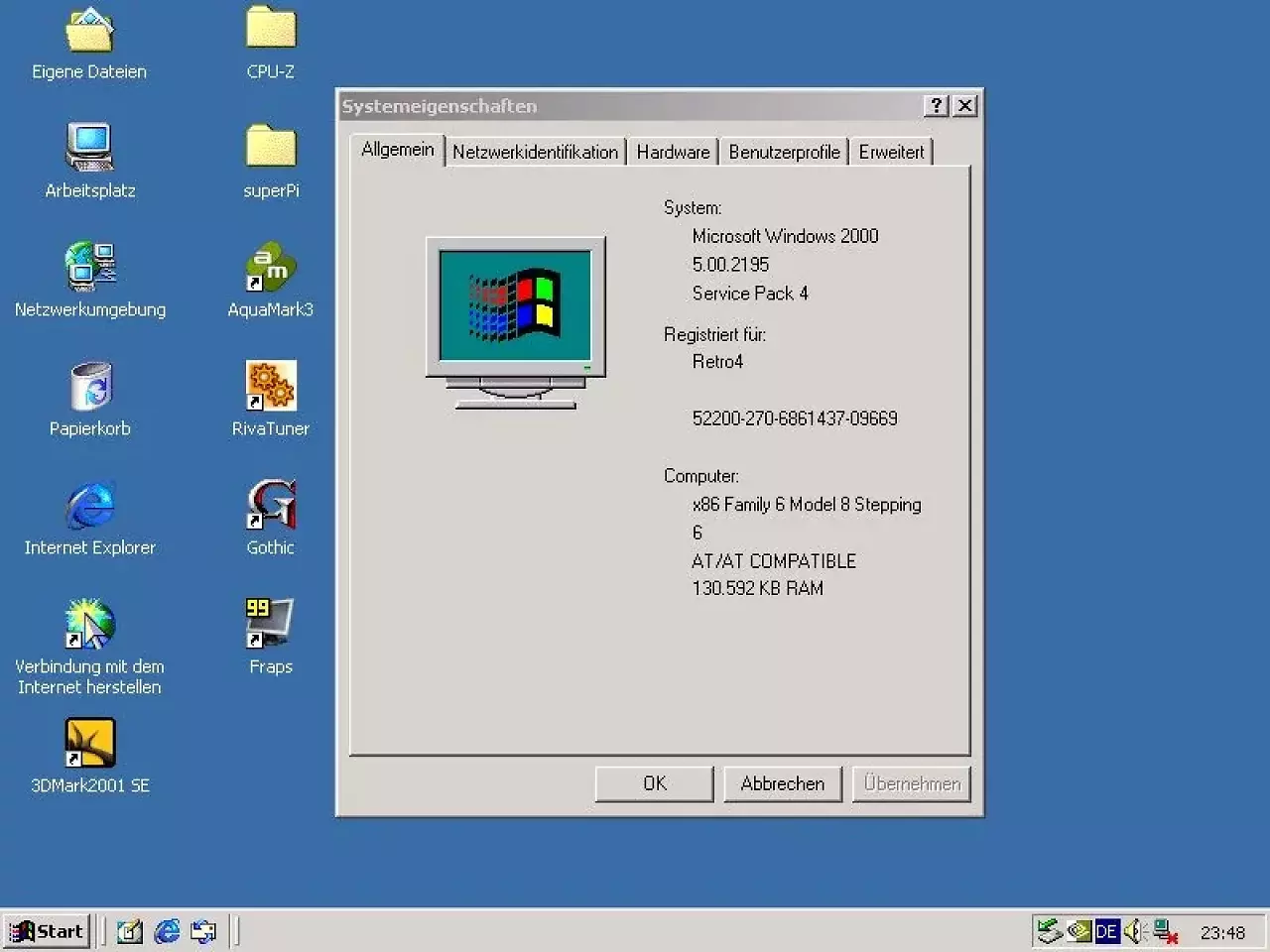Click the Show Desktop quick launch icon
1270x952 pixels.
(130, 931)
